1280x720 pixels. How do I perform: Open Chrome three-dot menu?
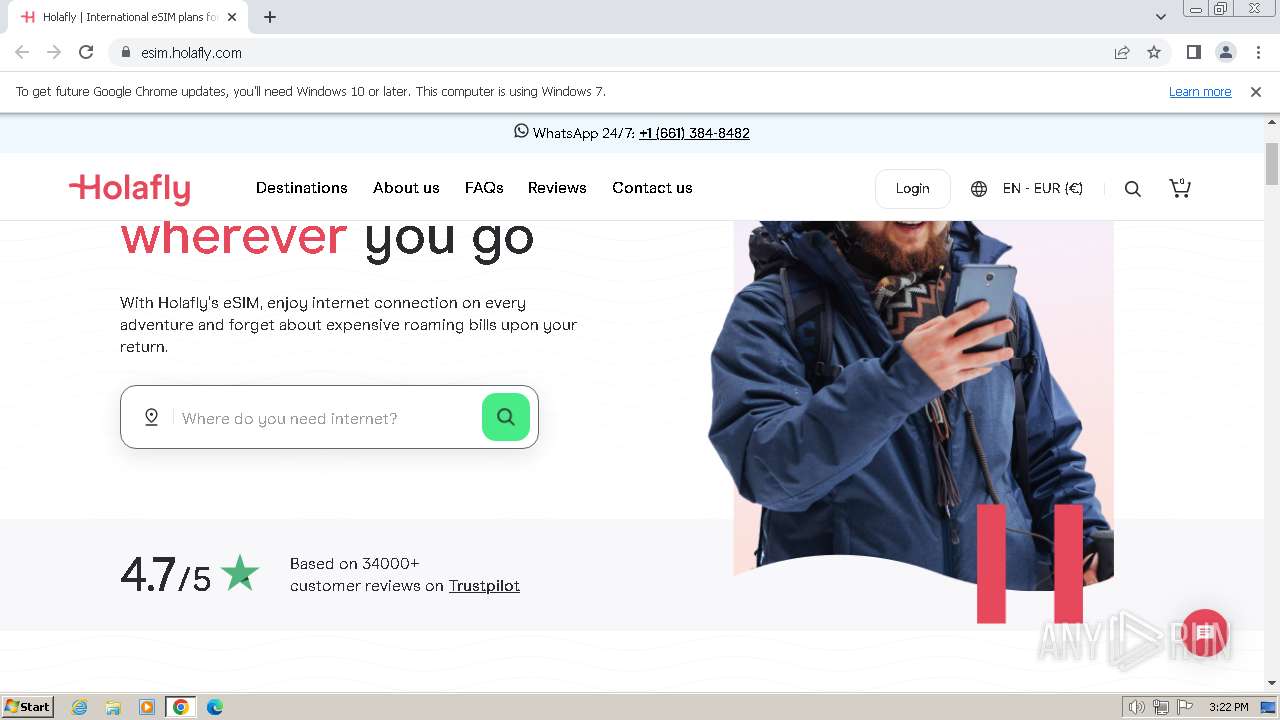point(1258,52)
